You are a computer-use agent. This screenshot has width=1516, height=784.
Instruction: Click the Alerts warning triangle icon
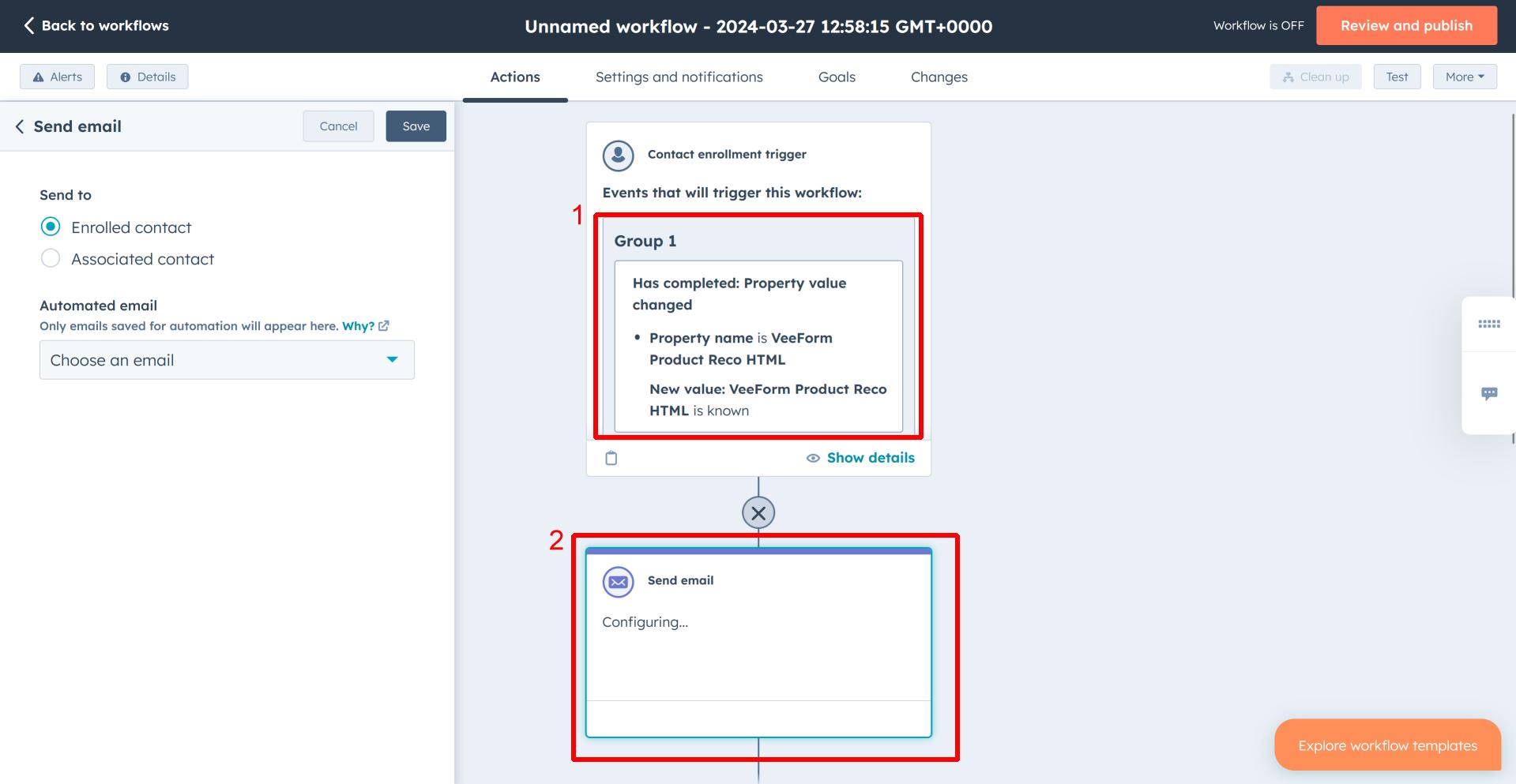coord(38,77)
